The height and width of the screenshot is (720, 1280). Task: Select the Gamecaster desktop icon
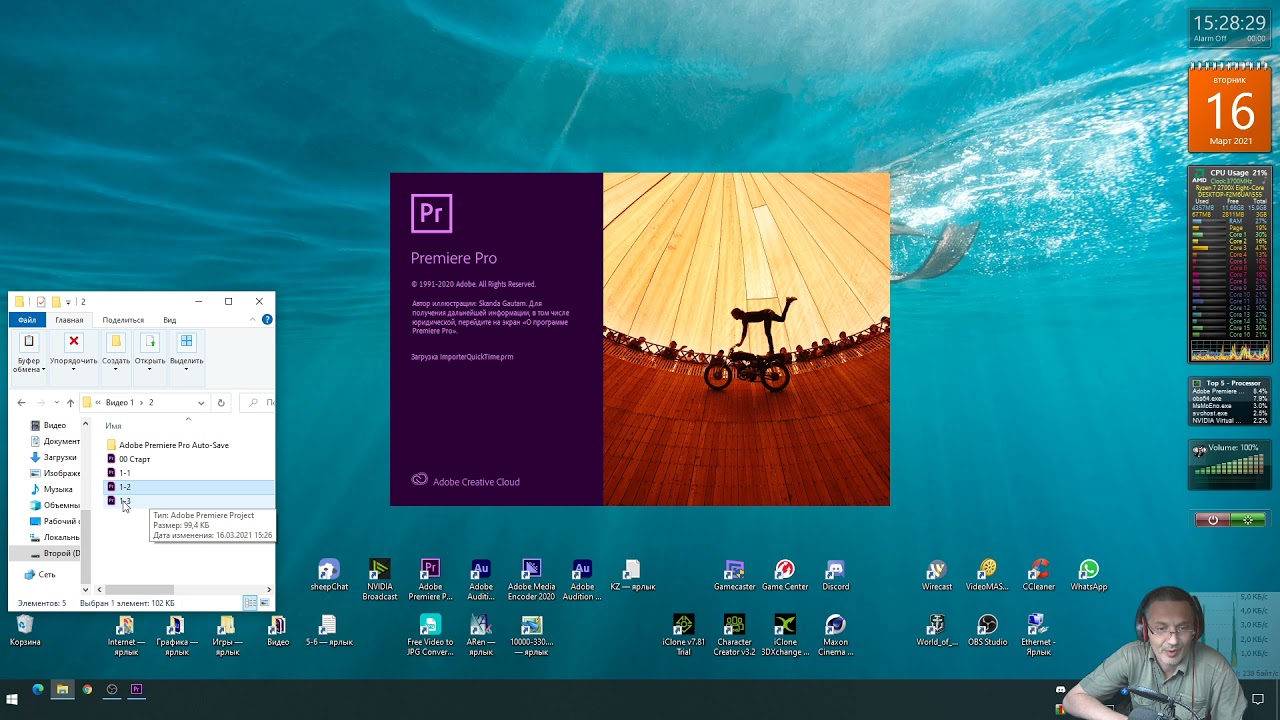coord(734,576)
